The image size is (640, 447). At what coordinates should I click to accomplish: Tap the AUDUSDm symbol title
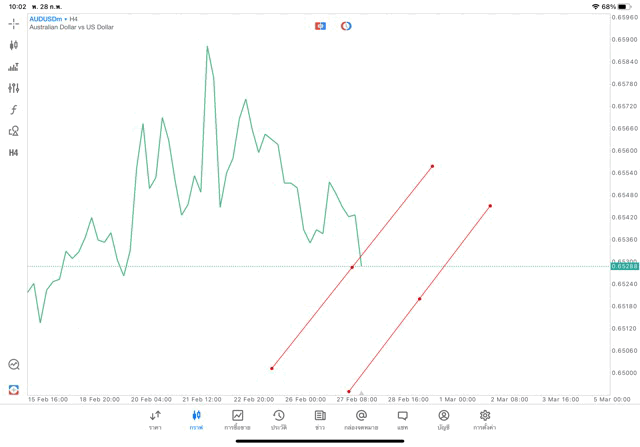coord(47,18)
